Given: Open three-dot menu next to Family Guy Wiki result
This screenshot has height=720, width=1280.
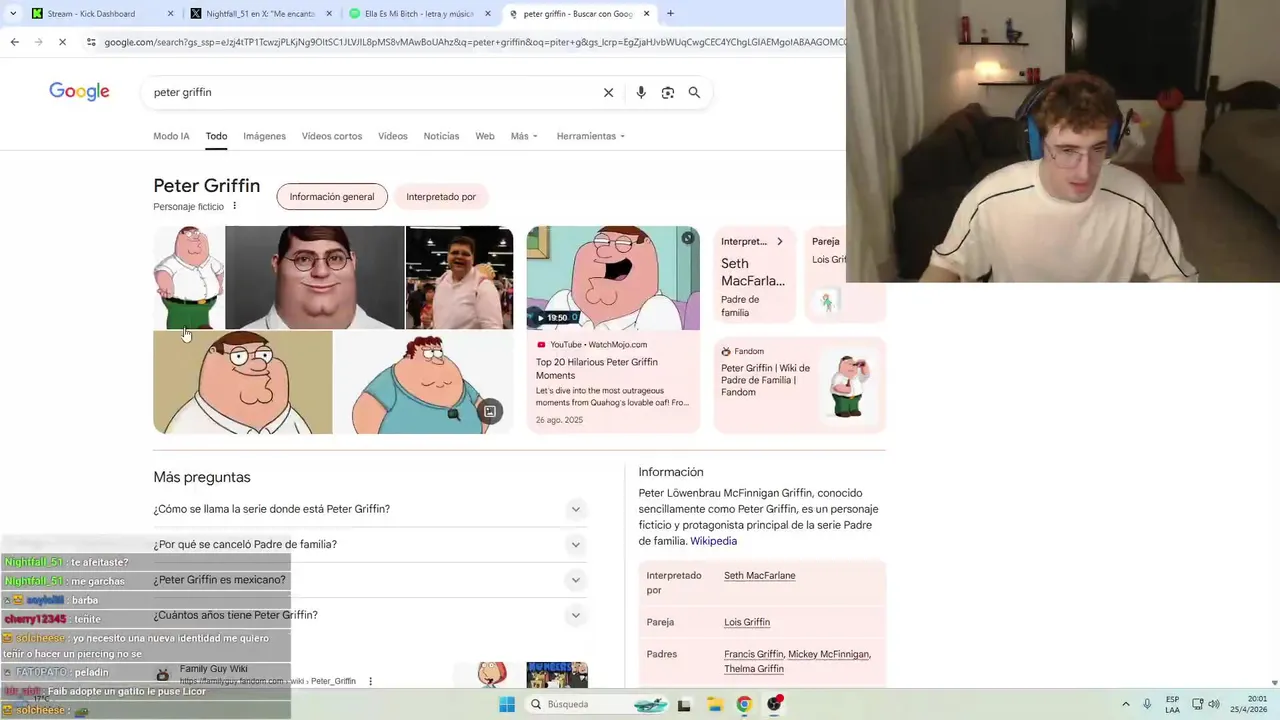Looking at the screenshot, I should [371, 681].
